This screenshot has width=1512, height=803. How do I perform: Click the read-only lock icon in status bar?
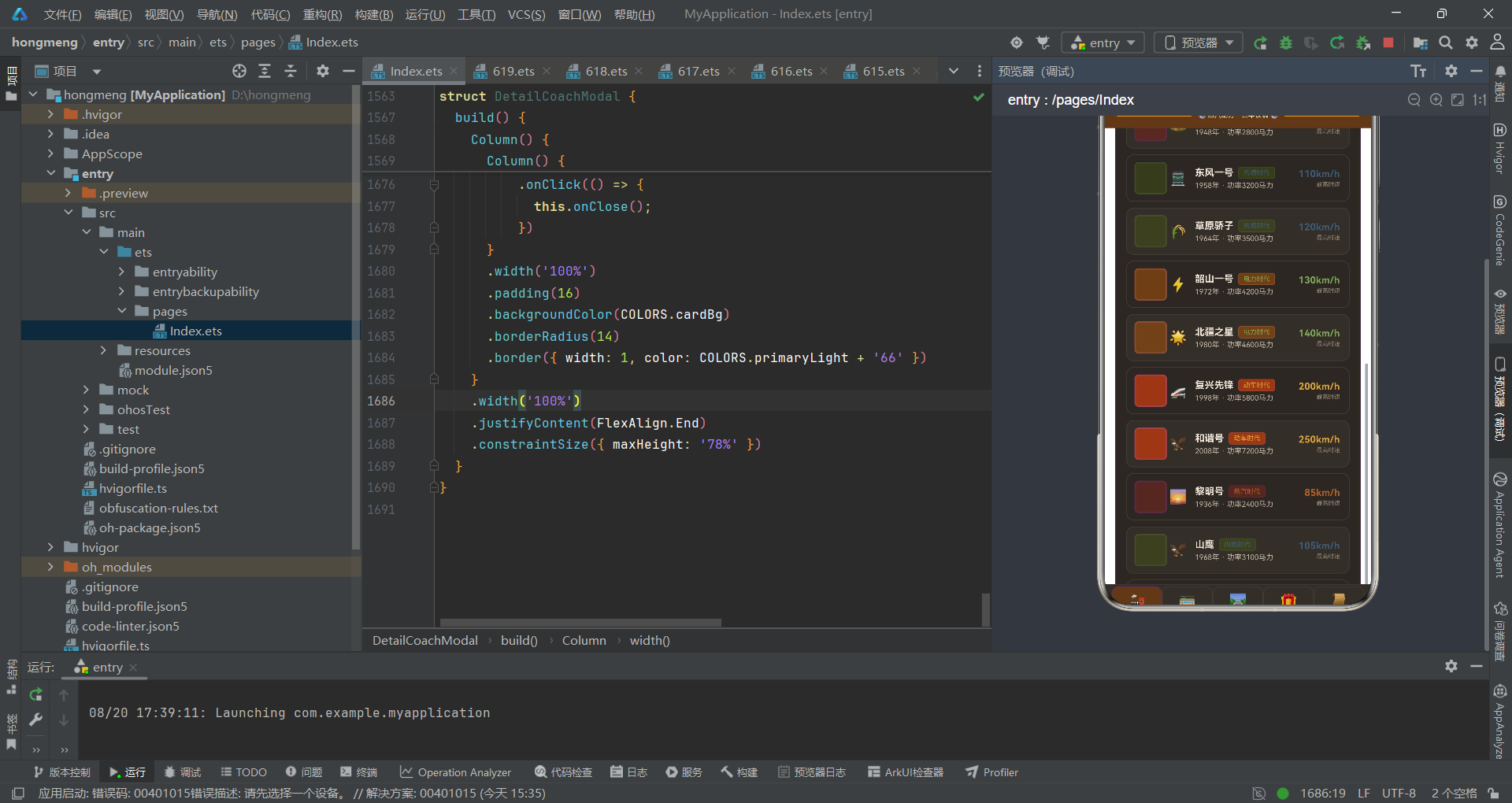pos(1493,794)
